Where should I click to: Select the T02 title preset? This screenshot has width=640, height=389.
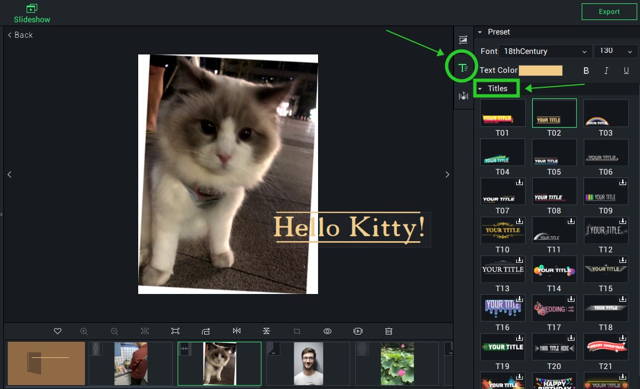[x=554, y=113]
